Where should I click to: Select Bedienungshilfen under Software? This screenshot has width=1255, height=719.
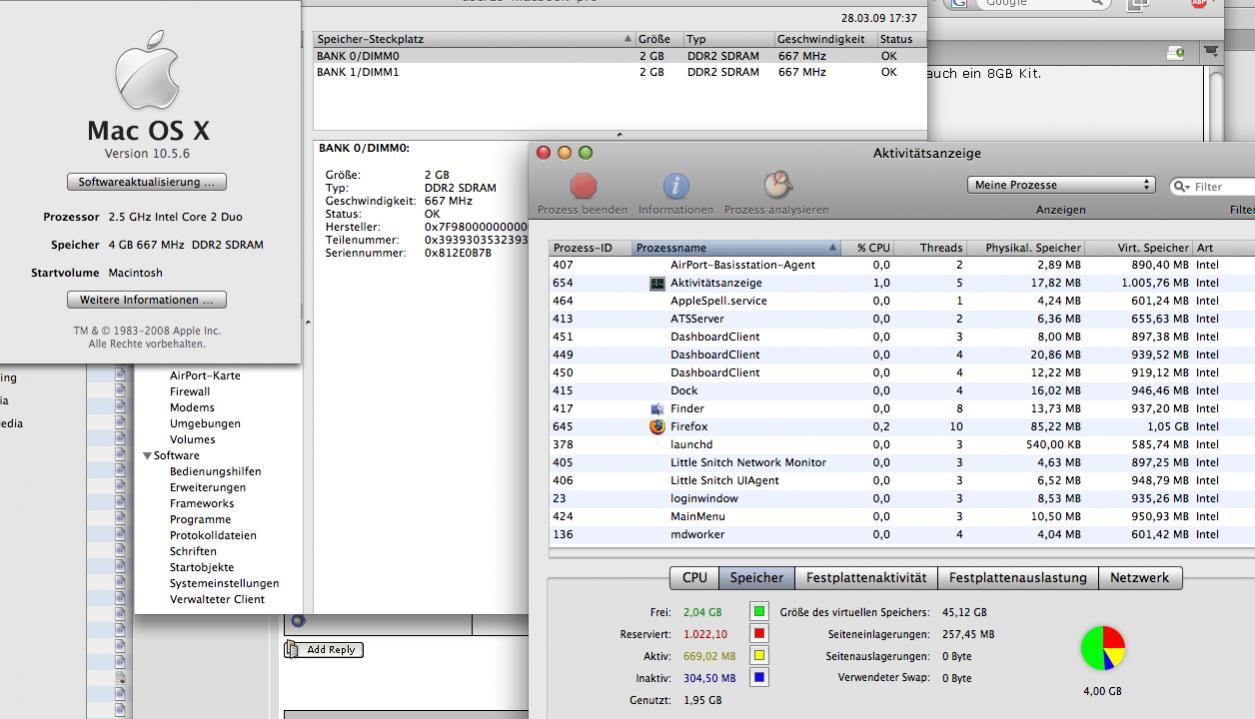(215, 472)
